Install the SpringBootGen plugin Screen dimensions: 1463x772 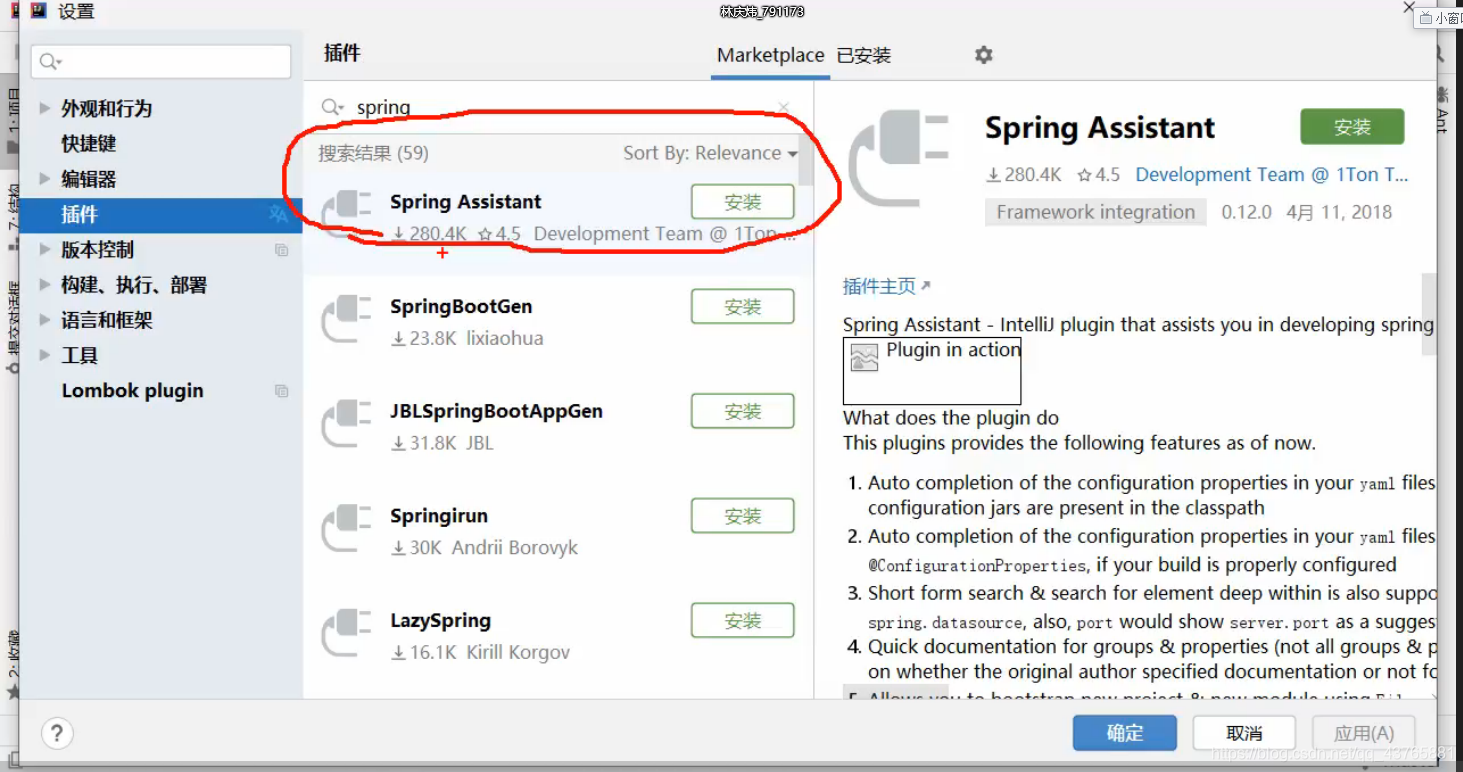(743, 307)
